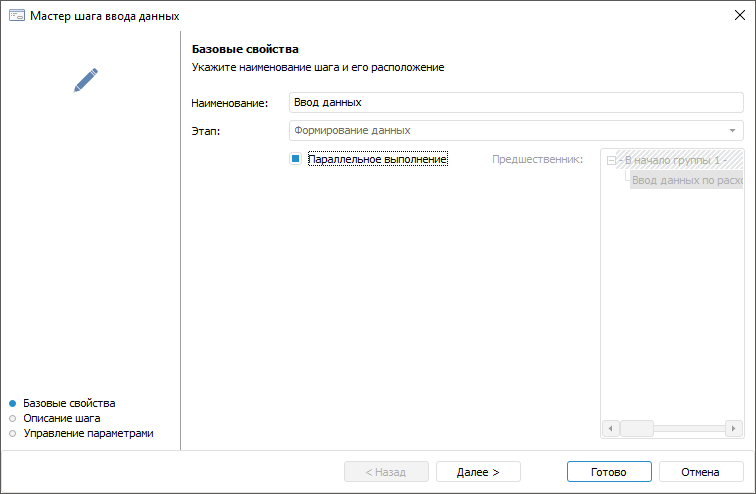
Task: Click the horizontal scrollbar thumb of the predecessor tree
Action: (637, 428)
